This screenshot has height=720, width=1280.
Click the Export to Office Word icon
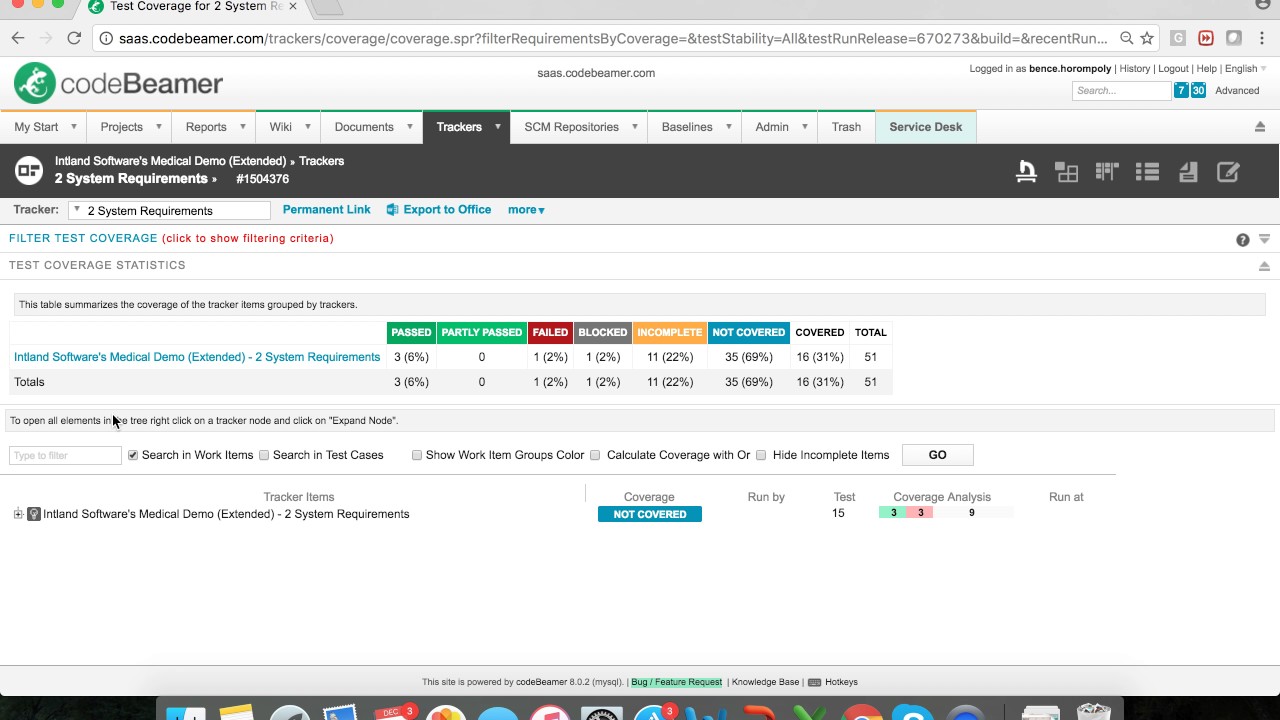click(392, 210)
